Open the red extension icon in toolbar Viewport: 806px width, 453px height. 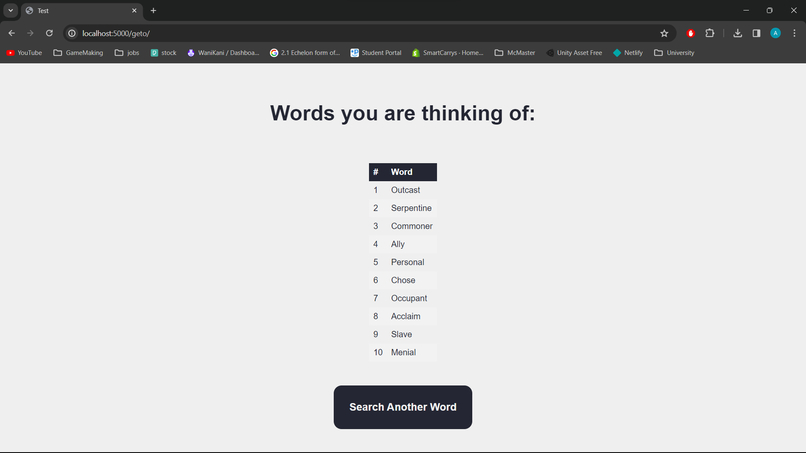690,33
